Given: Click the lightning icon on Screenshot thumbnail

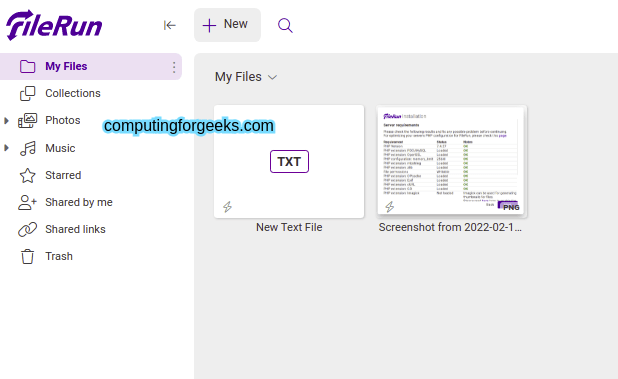Looking at the screenshot, I should click(x=390, y=207).
